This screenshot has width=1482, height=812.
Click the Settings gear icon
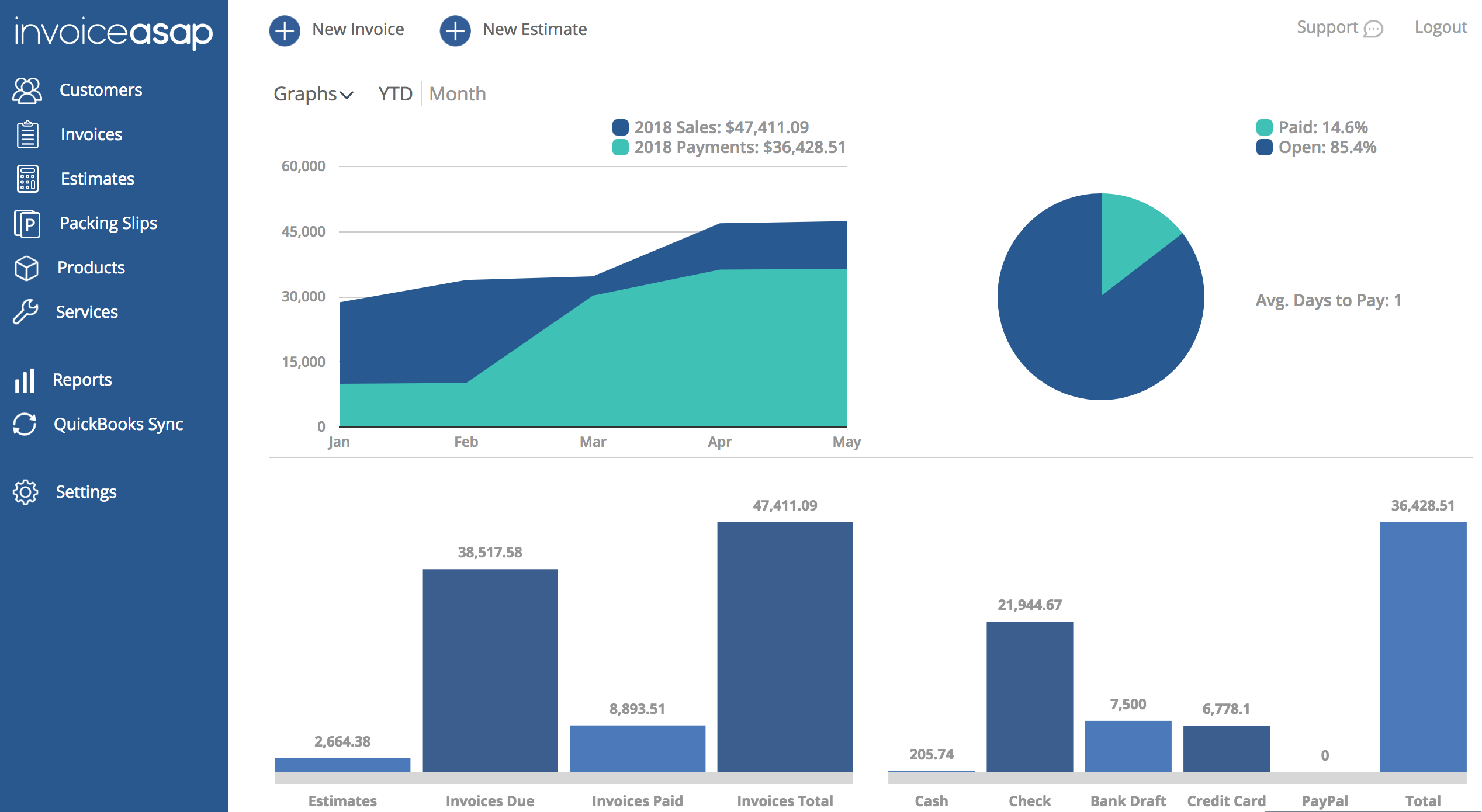(x=26, y=492)
